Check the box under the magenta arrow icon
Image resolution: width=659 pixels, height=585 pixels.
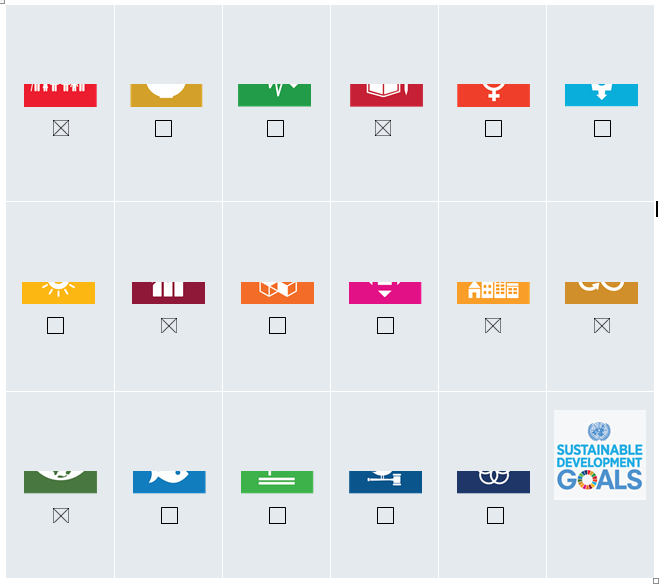coord(385,325)
